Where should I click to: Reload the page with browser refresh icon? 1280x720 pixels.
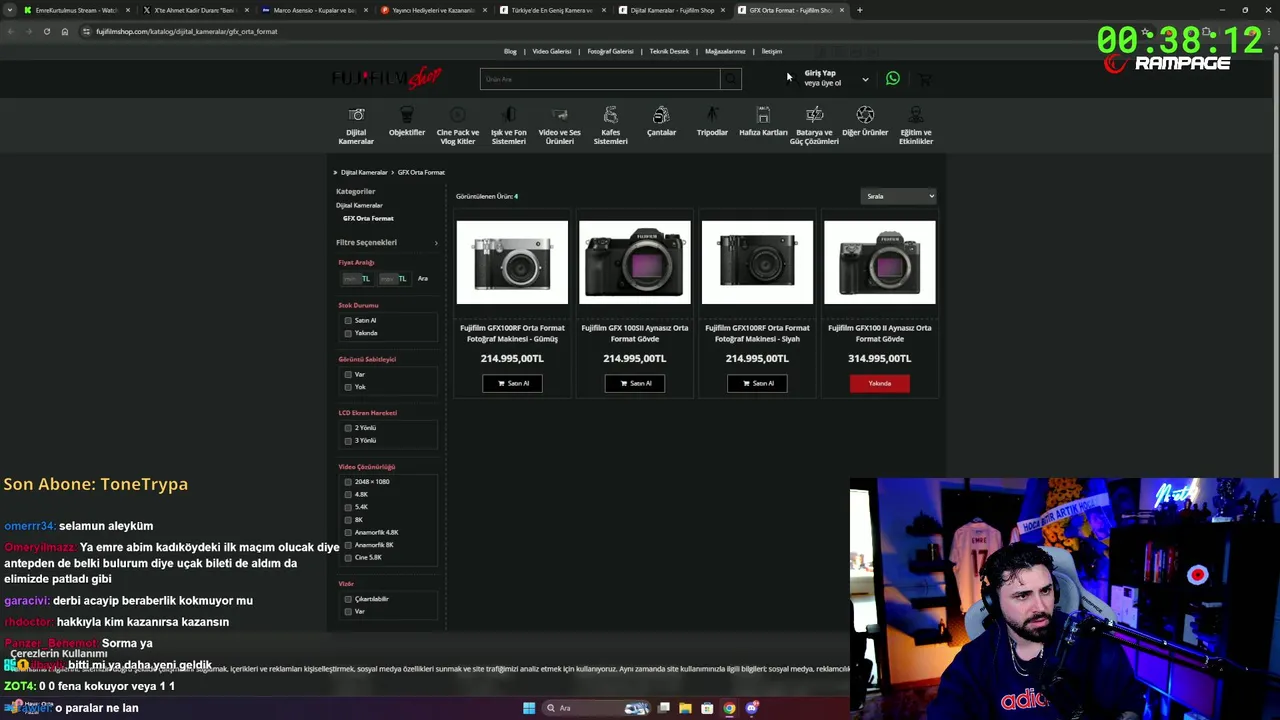[x=46, y=31]
